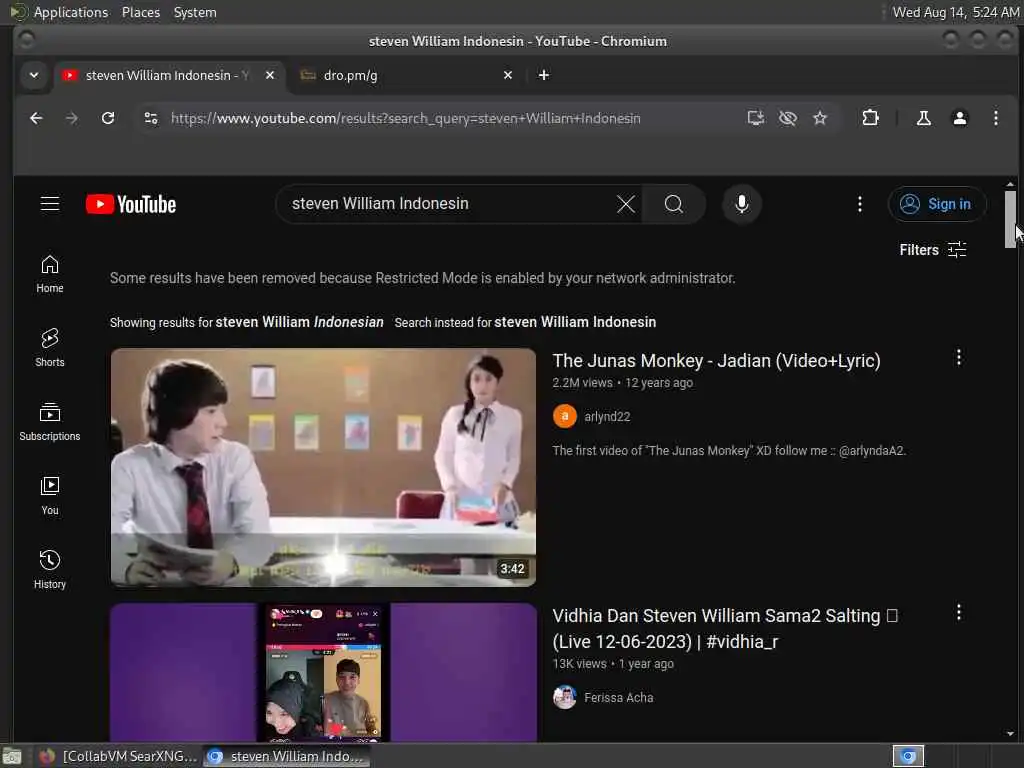This screenshot has height=768, width=1024.
Task: Click the clock showing Wed Aug 14
Action: pyautogui.click(x=955, y=12)
